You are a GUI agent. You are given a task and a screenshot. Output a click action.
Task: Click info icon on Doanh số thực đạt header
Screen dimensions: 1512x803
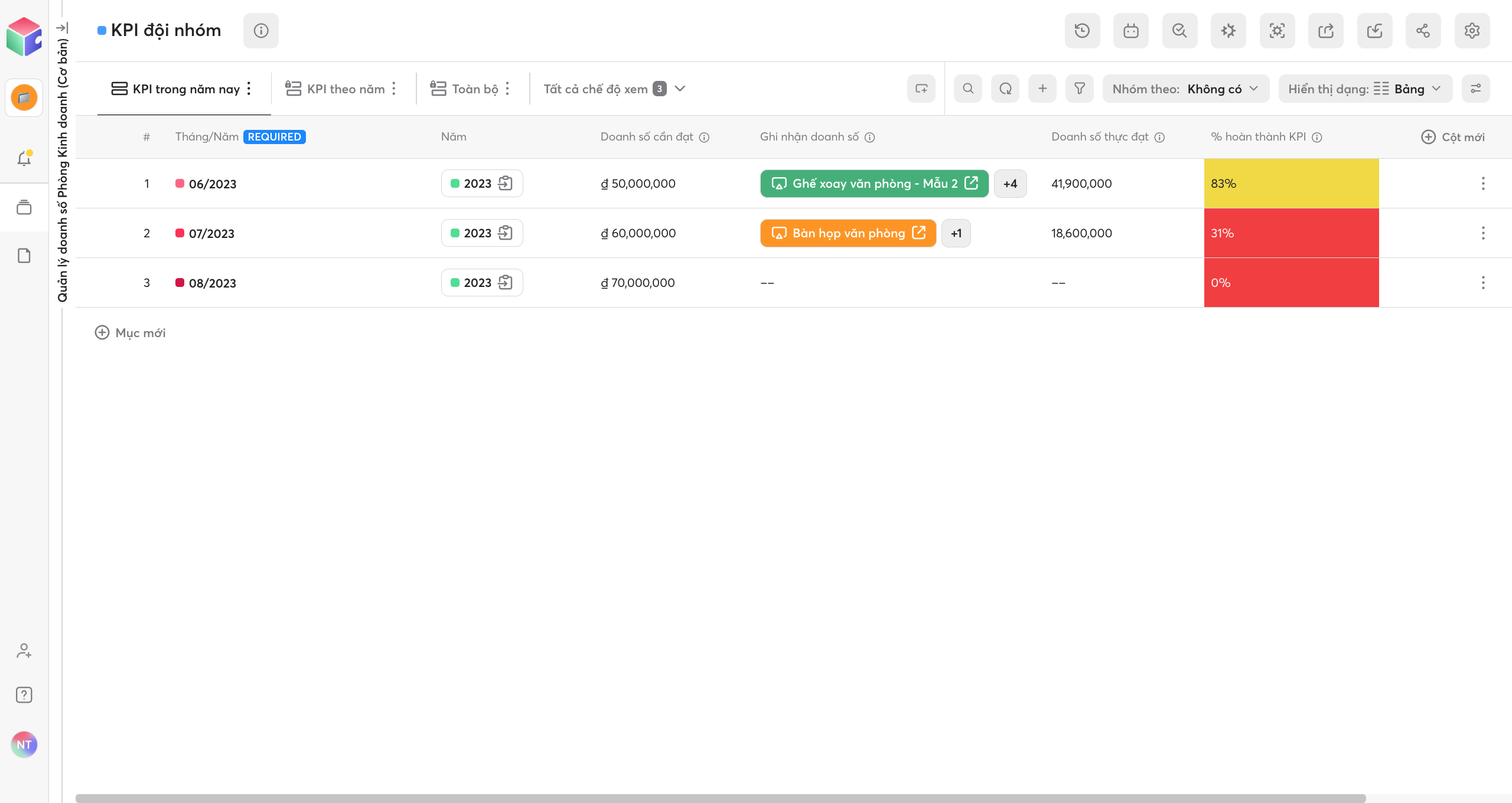click(x=1159, y=137)
